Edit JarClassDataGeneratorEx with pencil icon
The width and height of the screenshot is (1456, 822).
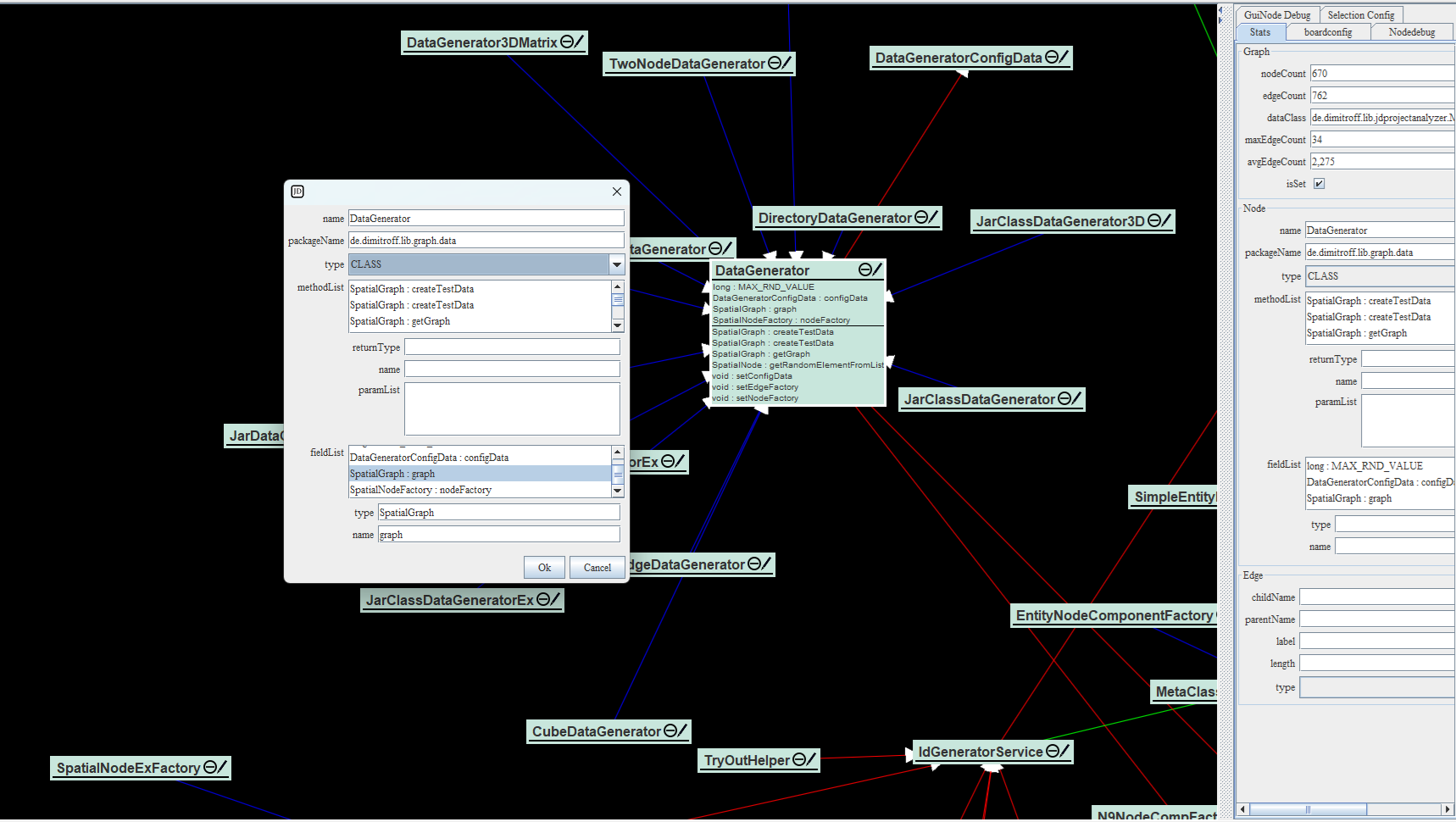555,599
